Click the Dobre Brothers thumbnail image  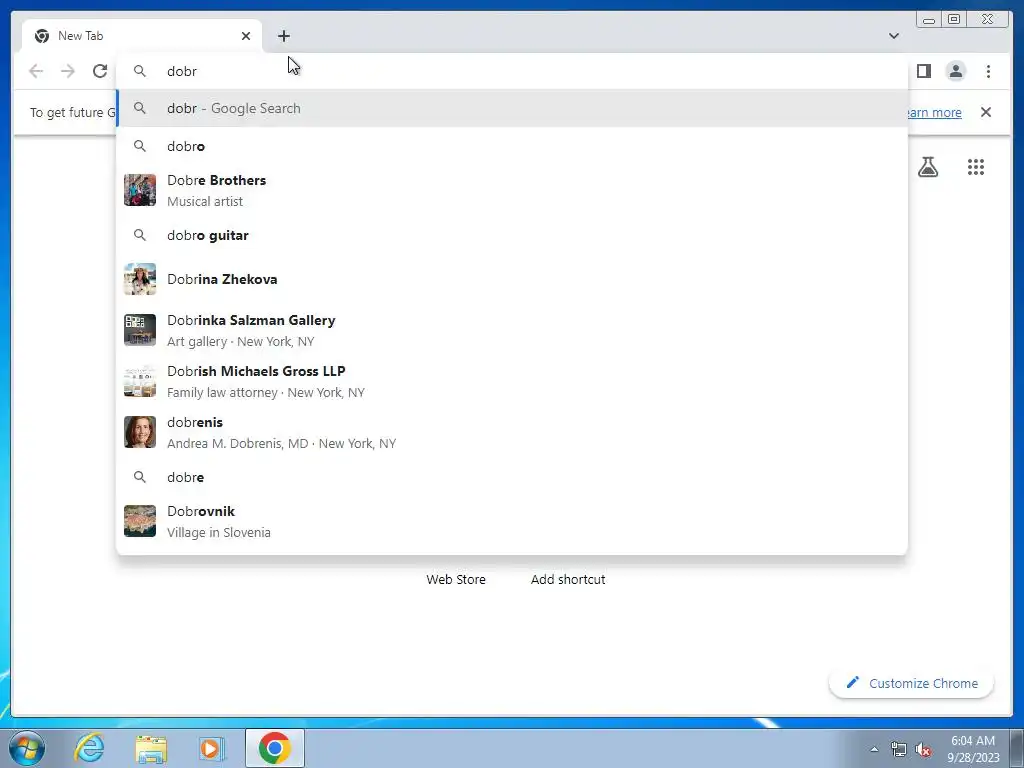pyautogui.click(x=140, y=190)
